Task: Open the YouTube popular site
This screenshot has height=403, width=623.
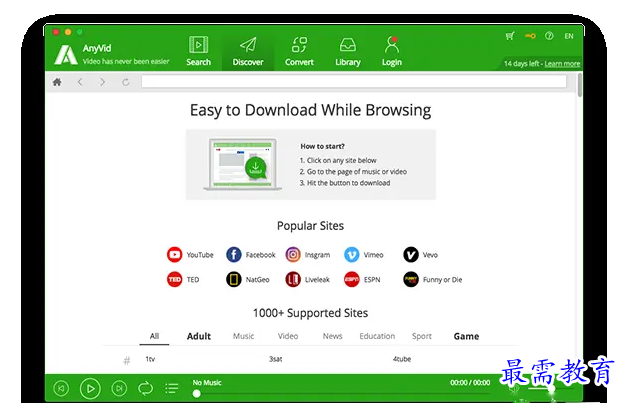Action: coord(190,255)
